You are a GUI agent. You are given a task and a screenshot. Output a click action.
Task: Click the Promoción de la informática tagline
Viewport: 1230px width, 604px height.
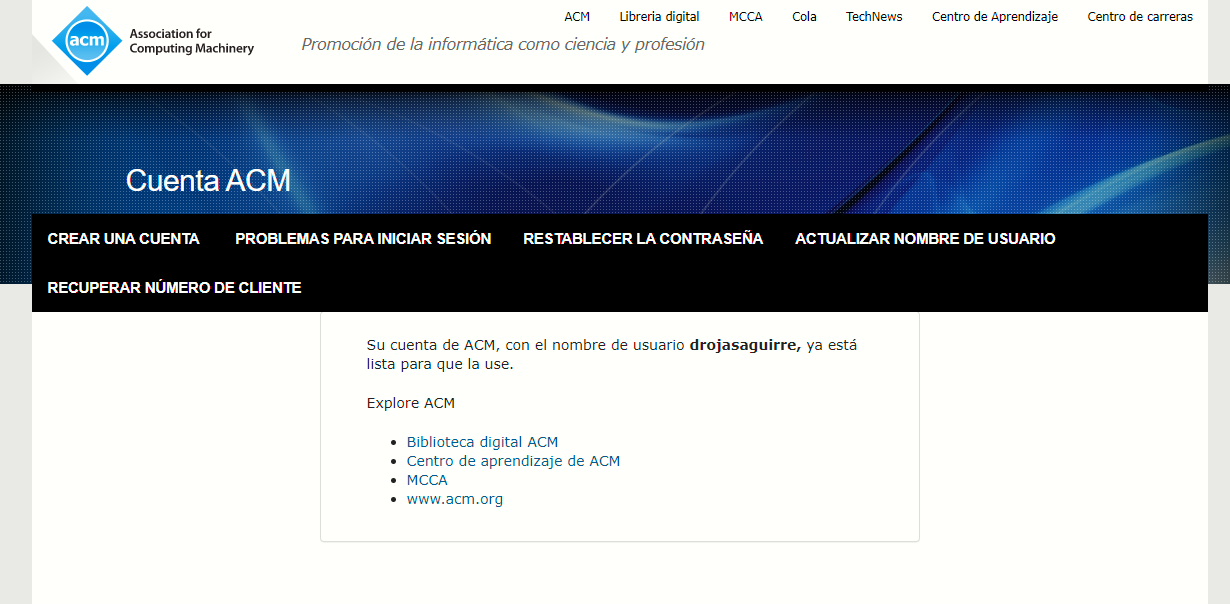[x=503, y=44]
